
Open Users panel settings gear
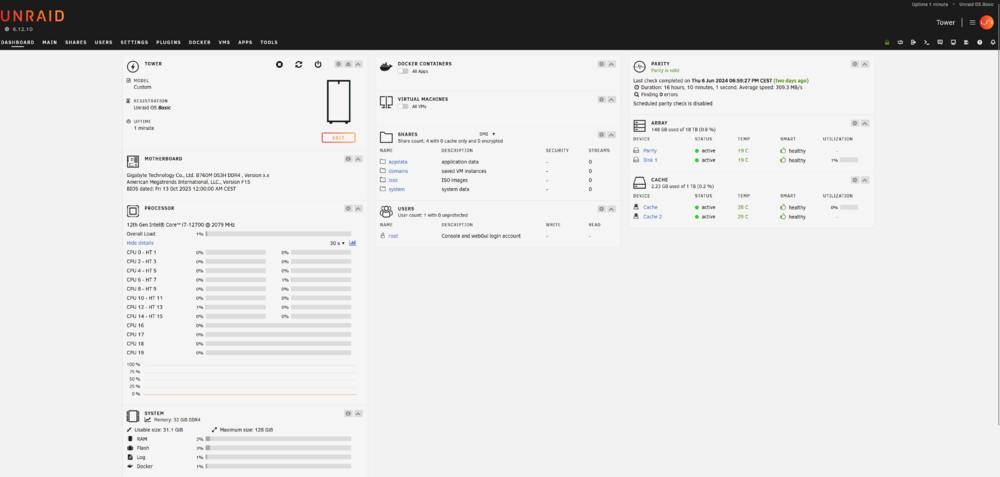601,209
